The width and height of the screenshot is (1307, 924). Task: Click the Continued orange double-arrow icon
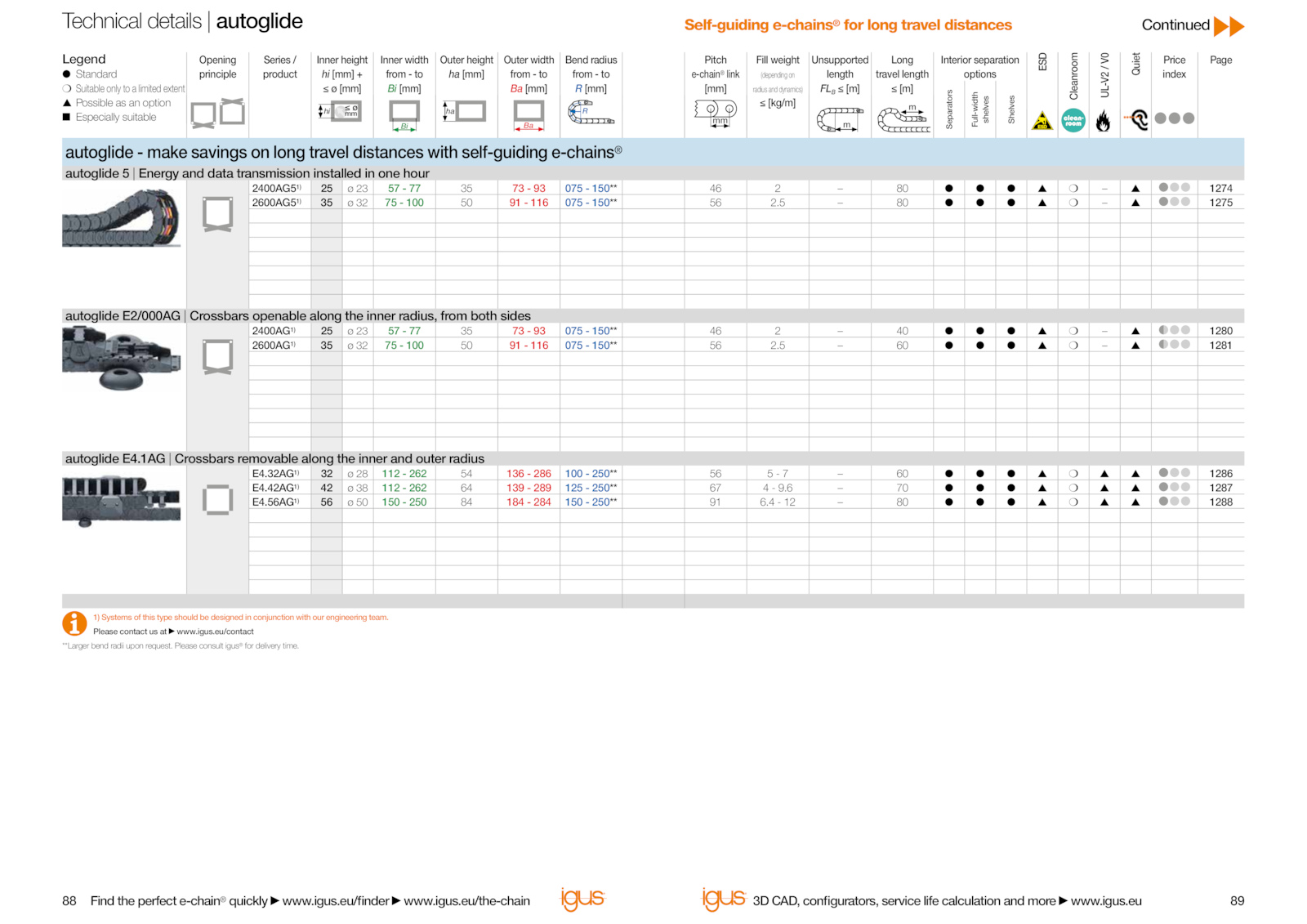1229,26
